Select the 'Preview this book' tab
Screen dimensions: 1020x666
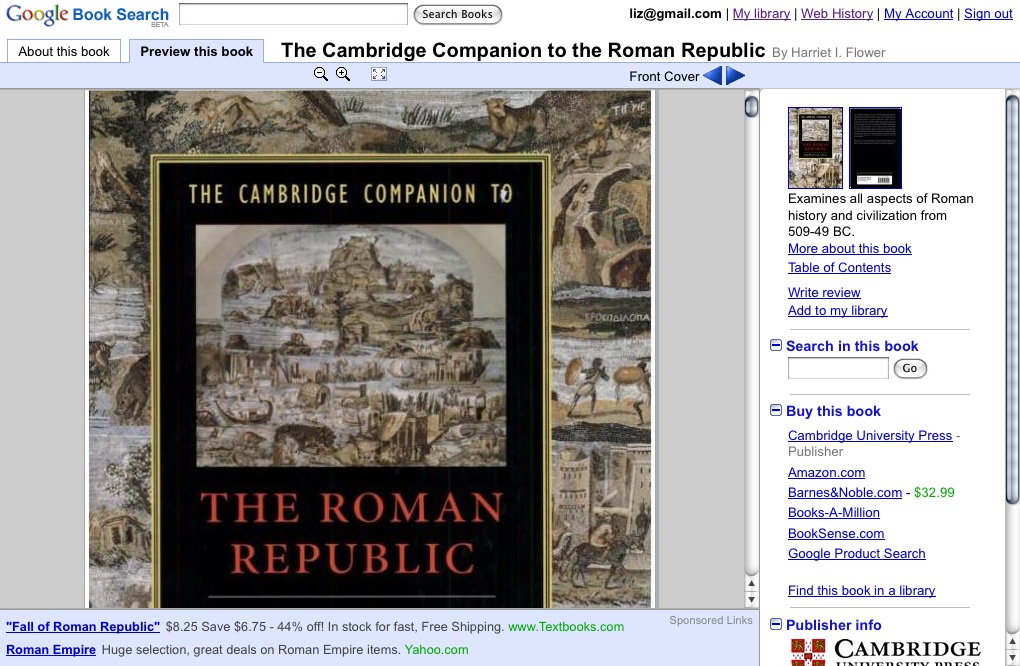[x=196, y=51]
